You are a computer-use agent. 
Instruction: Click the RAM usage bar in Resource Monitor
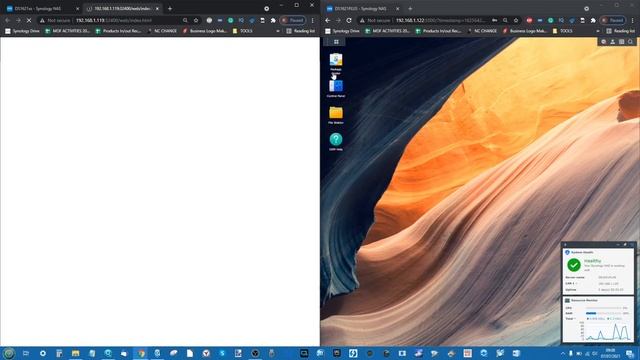point(603,313)
